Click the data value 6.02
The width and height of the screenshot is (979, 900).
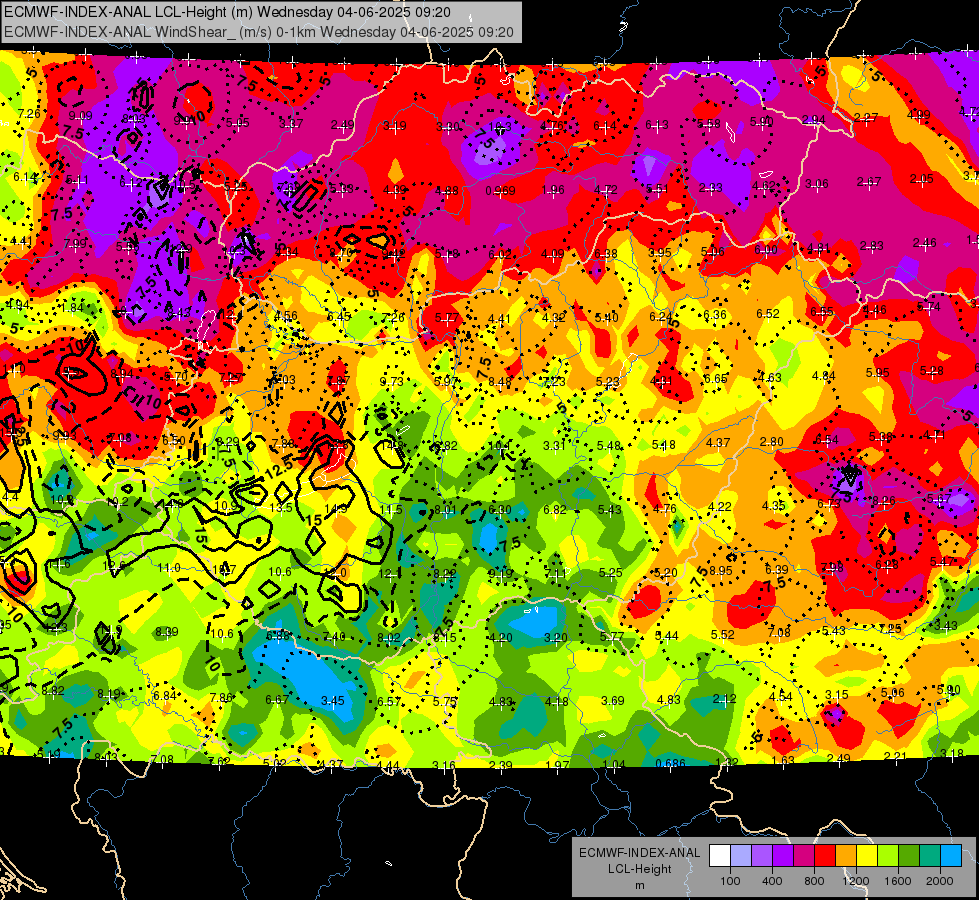(x=500, y=254)
